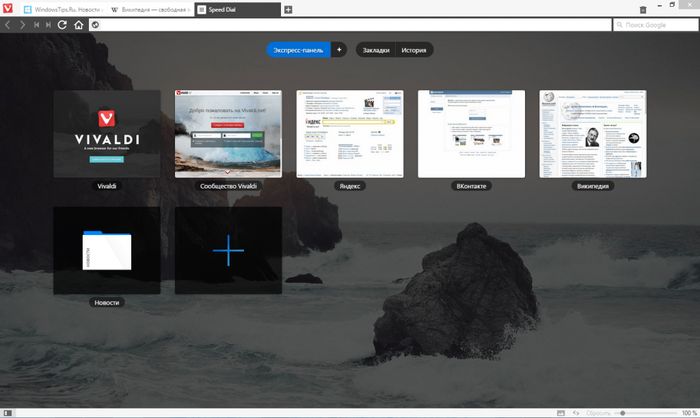Go to the Home page
Screen dimensions: 700x418
pos(78,24)
